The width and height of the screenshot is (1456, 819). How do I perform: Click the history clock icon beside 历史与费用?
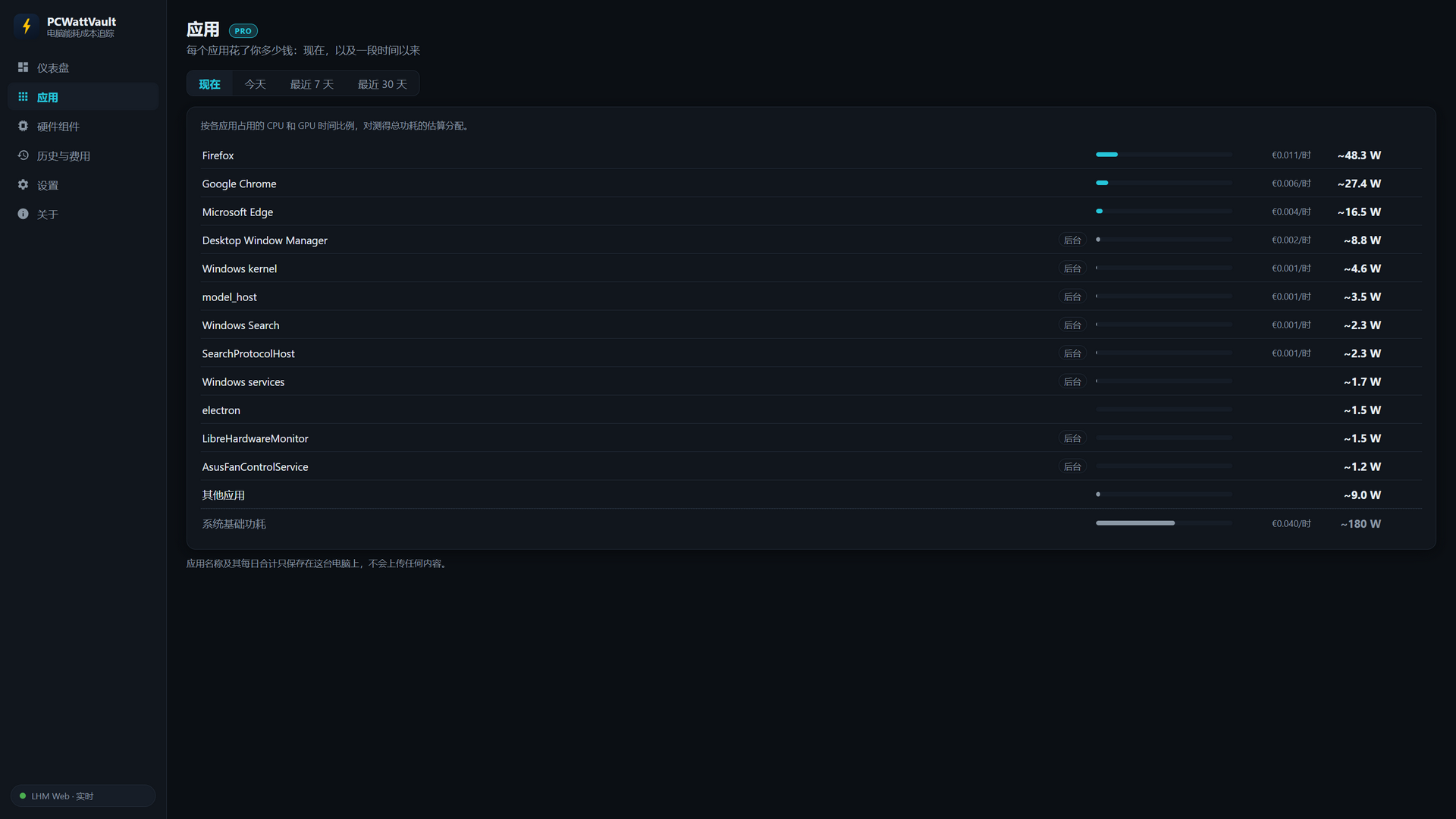(23, 155)
